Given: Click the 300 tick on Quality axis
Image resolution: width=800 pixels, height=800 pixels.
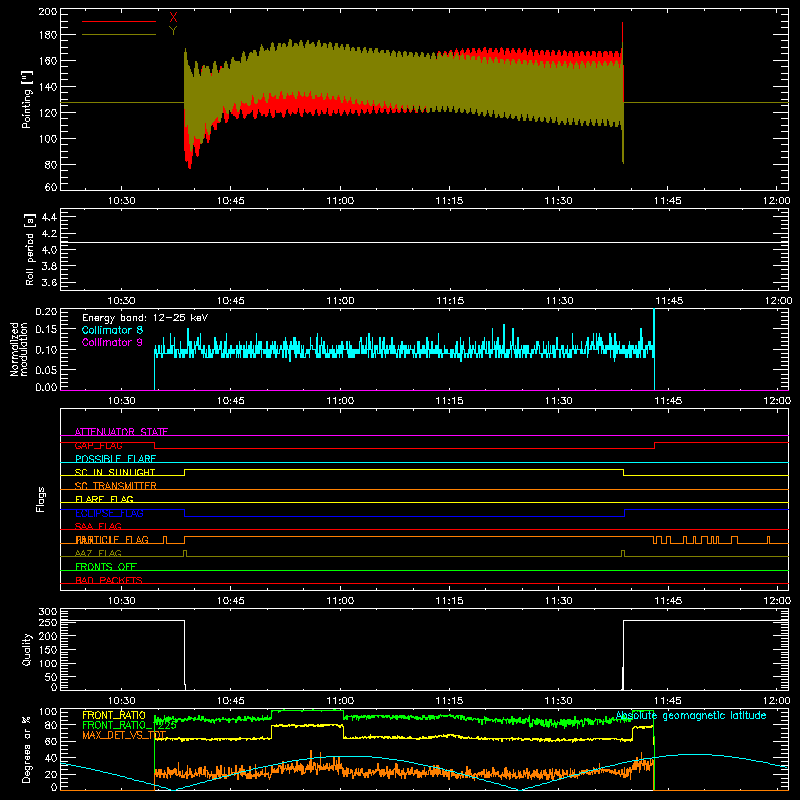Looking at the screenshot, I should click(x=48, y=612).
